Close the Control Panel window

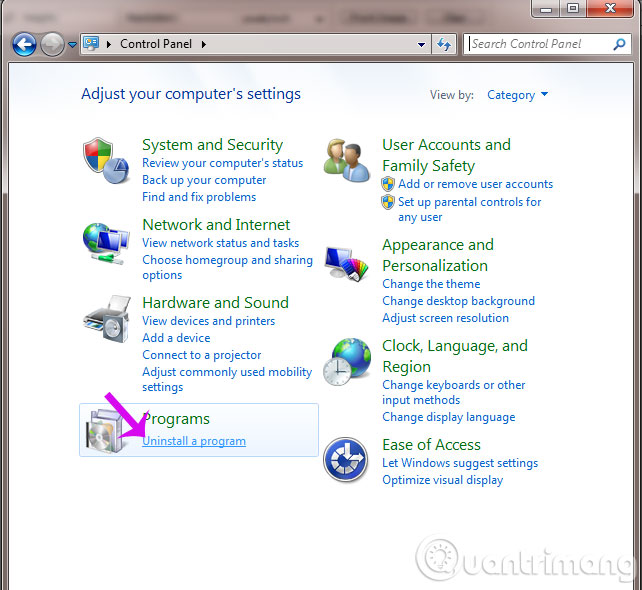pos(610,8)
